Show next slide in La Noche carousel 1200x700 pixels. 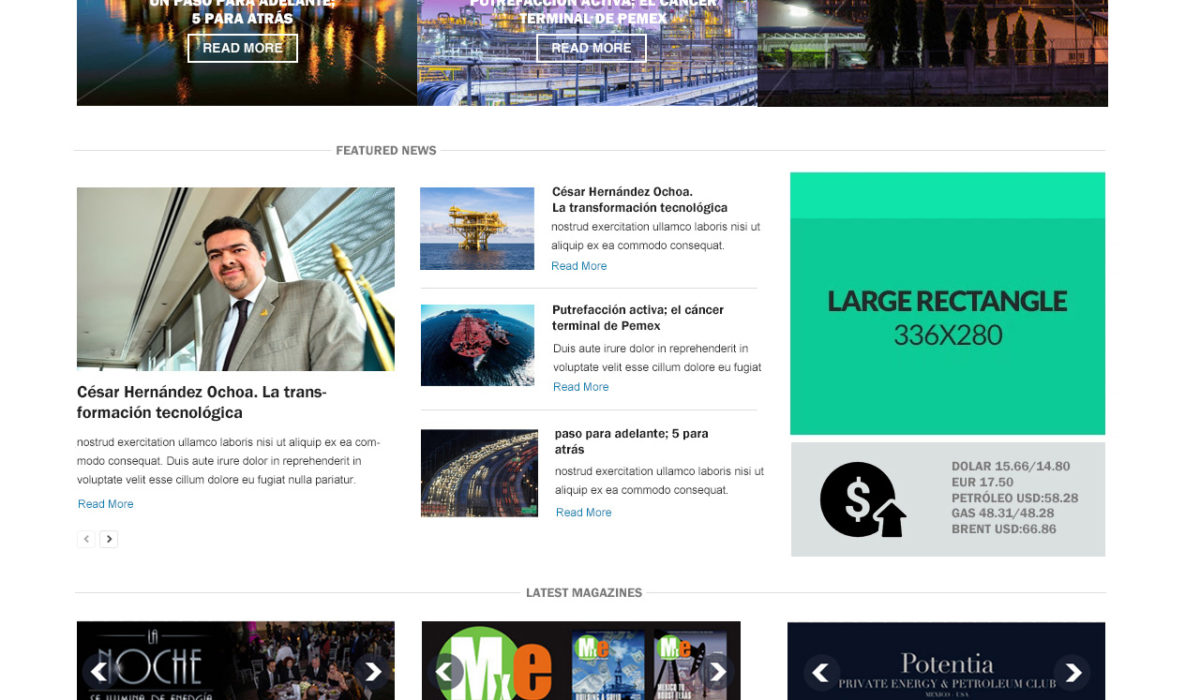point(372,672)
